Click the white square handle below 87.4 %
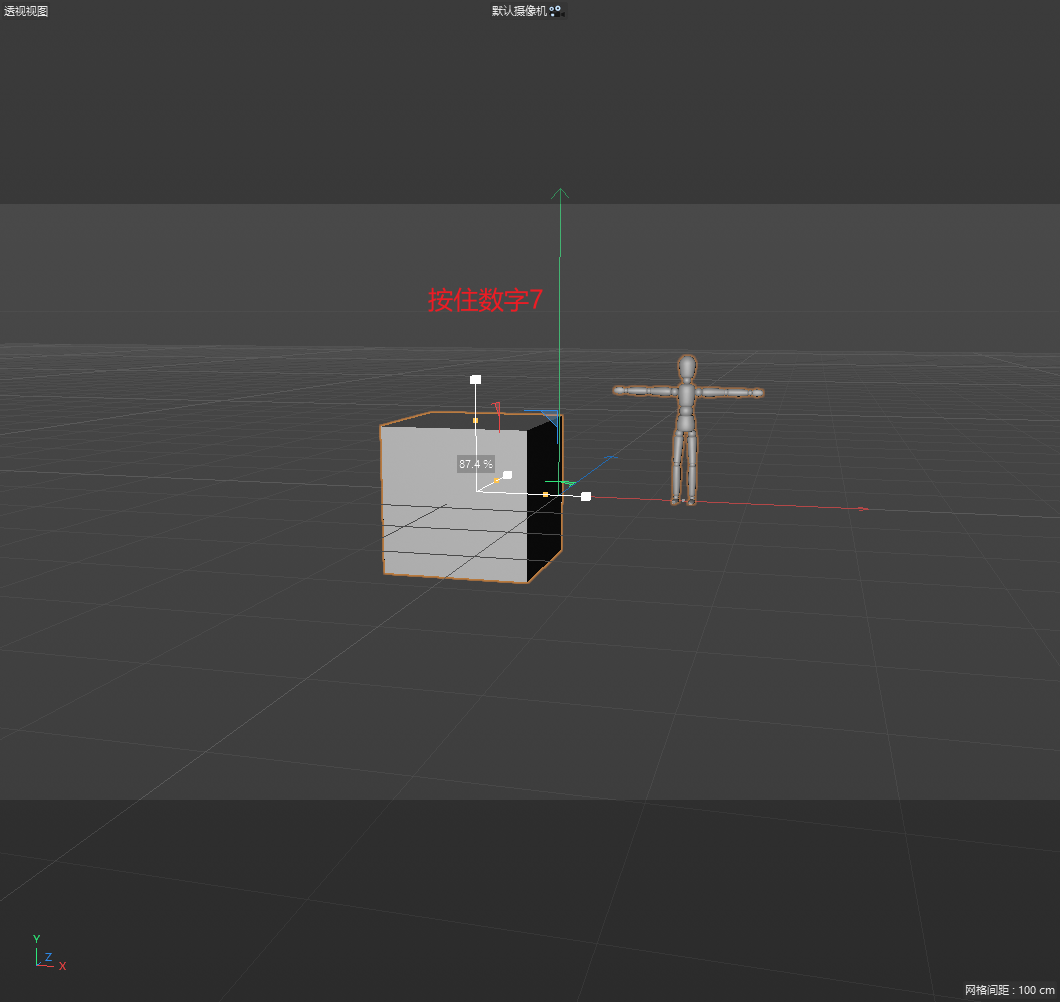 (508, 475)
